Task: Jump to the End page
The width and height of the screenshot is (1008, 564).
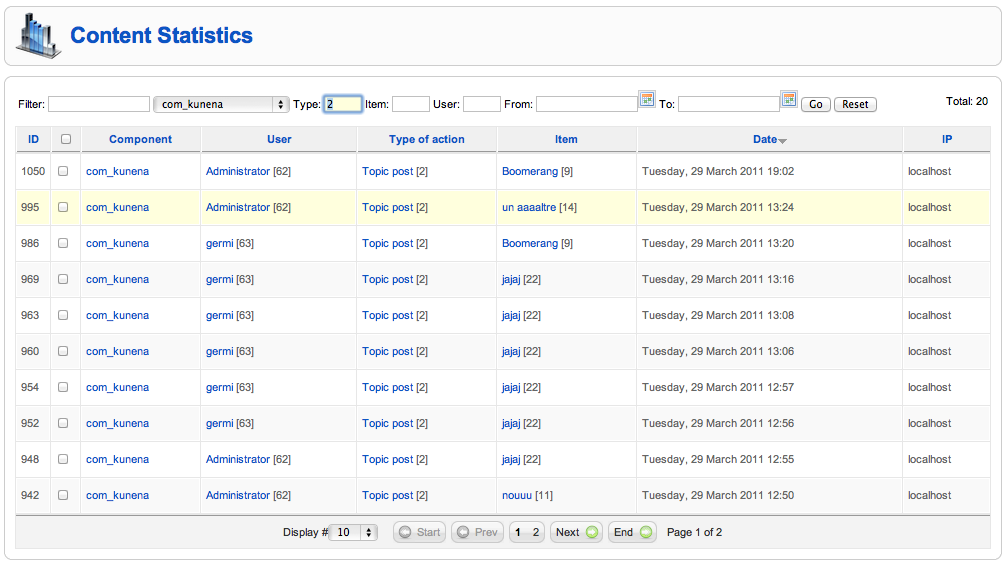Action: coord(632,532)
